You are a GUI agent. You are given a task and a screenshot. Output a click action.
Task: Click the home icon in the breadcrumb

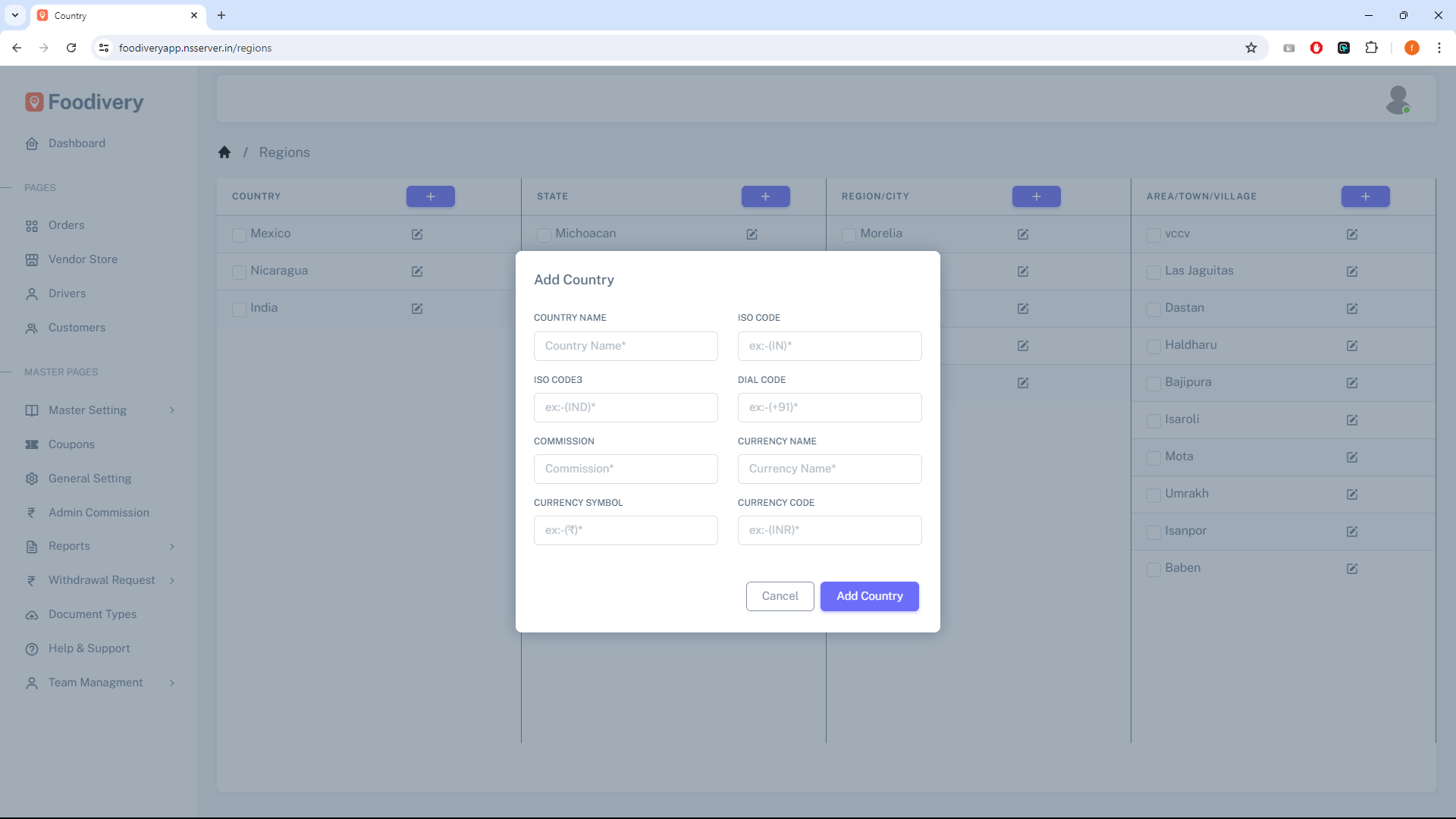224,152
